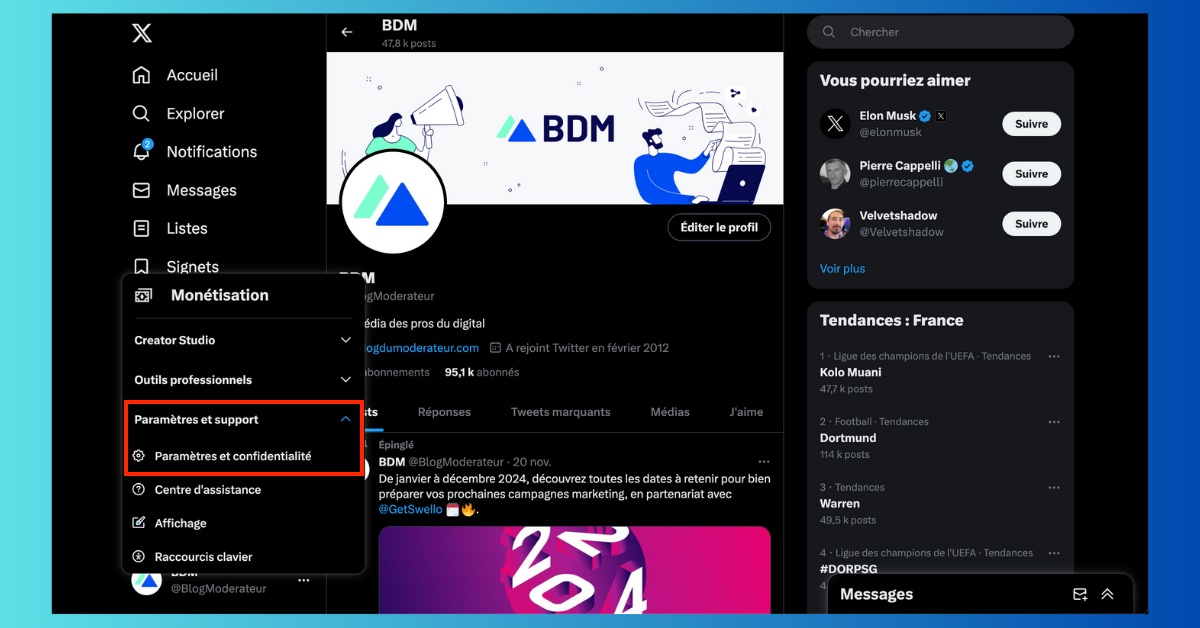Click the Affichage edit icon
This screenshot has height=628, width=1200.
(x=139, y=523)
